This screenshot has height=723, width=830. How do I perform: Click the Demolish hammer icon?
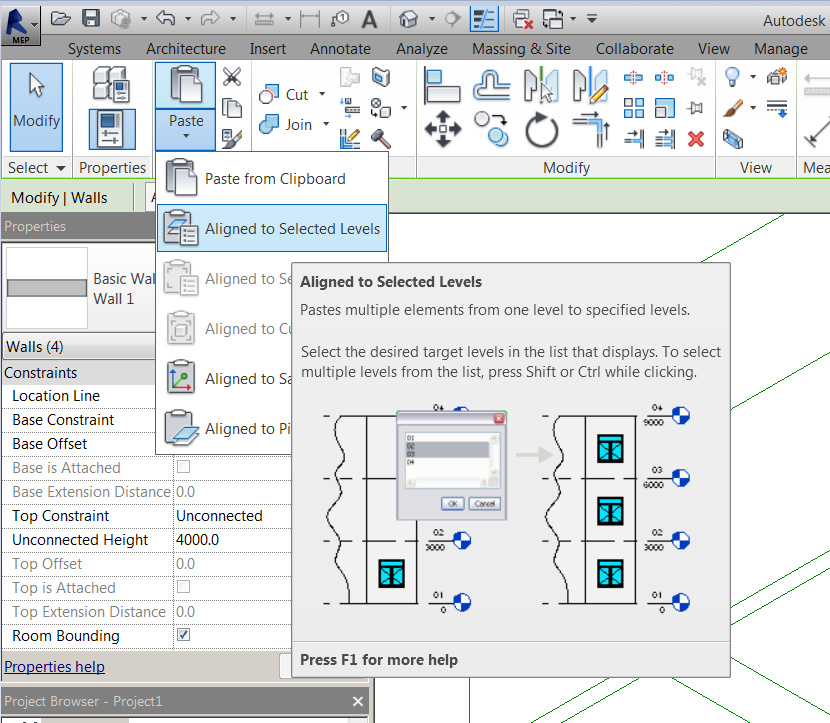[x=381, y=139]
